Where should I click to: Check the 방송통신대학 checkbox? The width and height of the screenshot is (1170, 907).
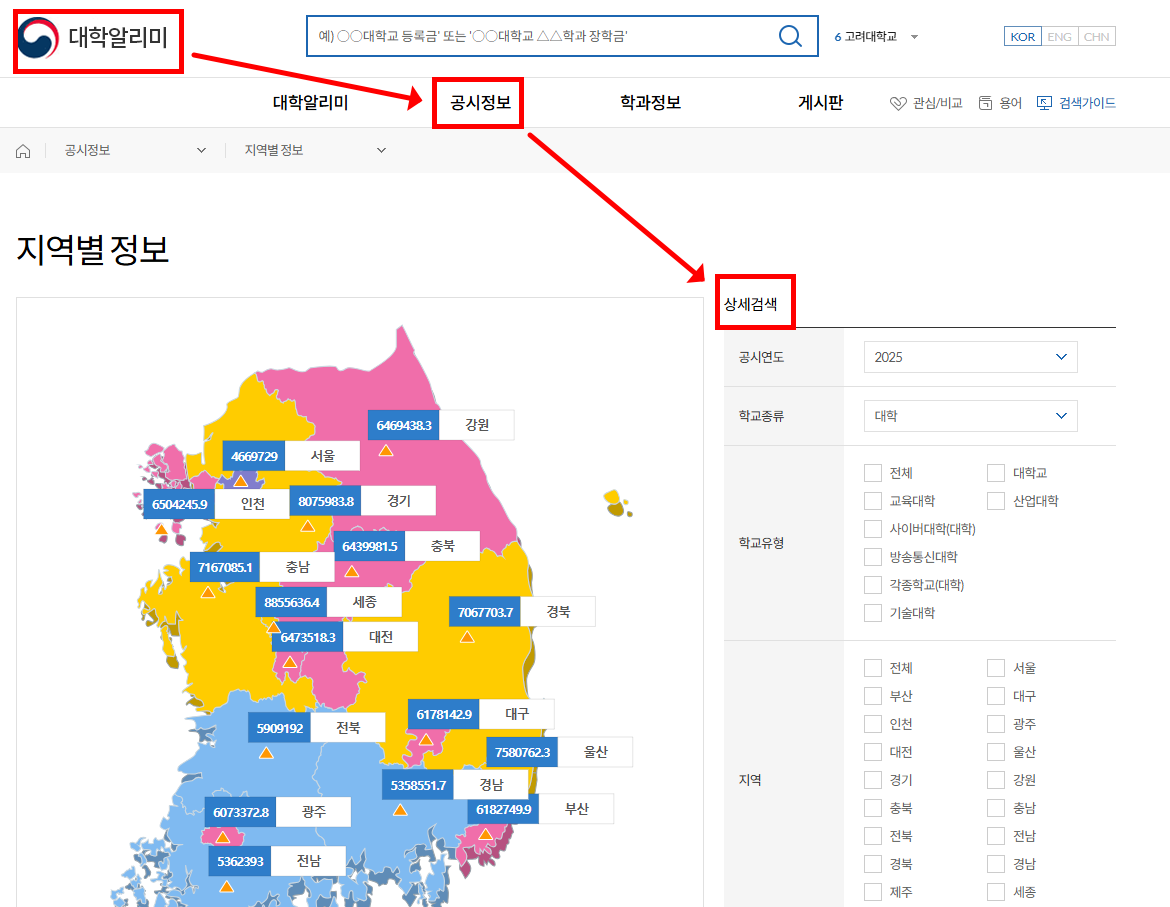pos(872,557)
